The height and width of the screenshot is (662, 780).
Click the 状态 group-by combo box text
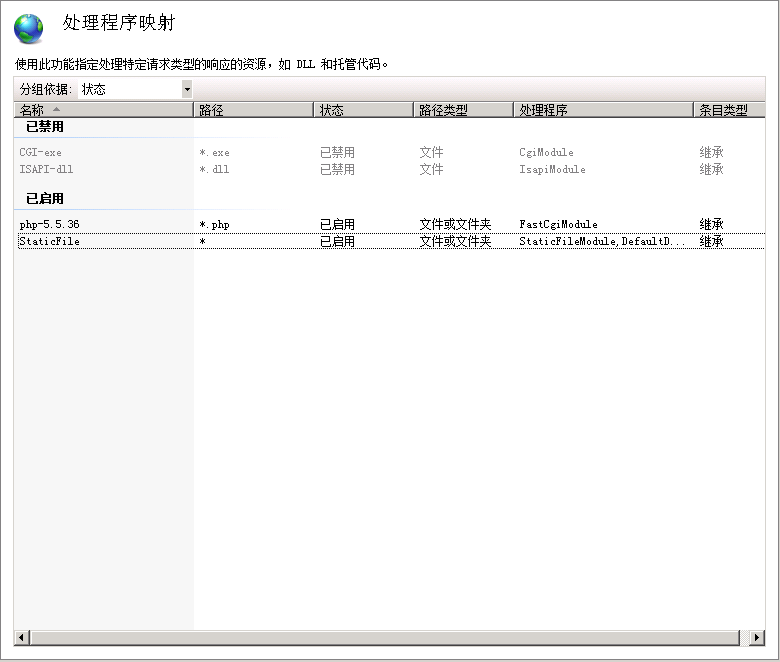pos(128,89)
